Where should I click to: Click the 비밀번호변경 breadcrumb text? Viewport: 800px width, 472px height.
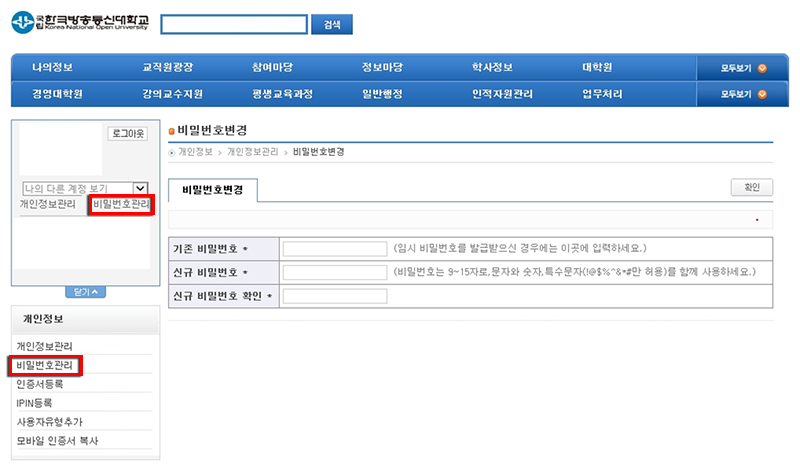pyautogui.click(x=318, y=152)
